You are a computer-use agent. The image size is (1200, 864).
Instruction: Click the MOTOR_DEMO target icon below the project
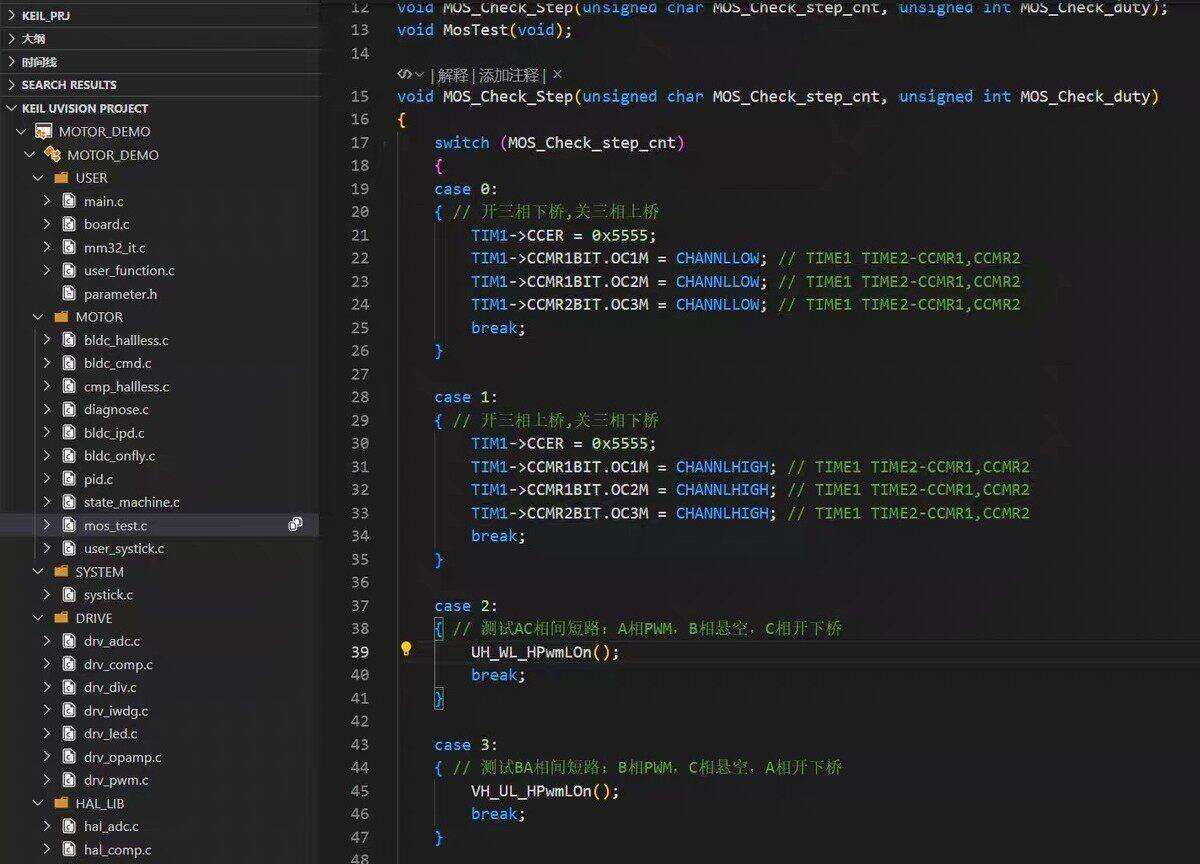tap(52, 154)
